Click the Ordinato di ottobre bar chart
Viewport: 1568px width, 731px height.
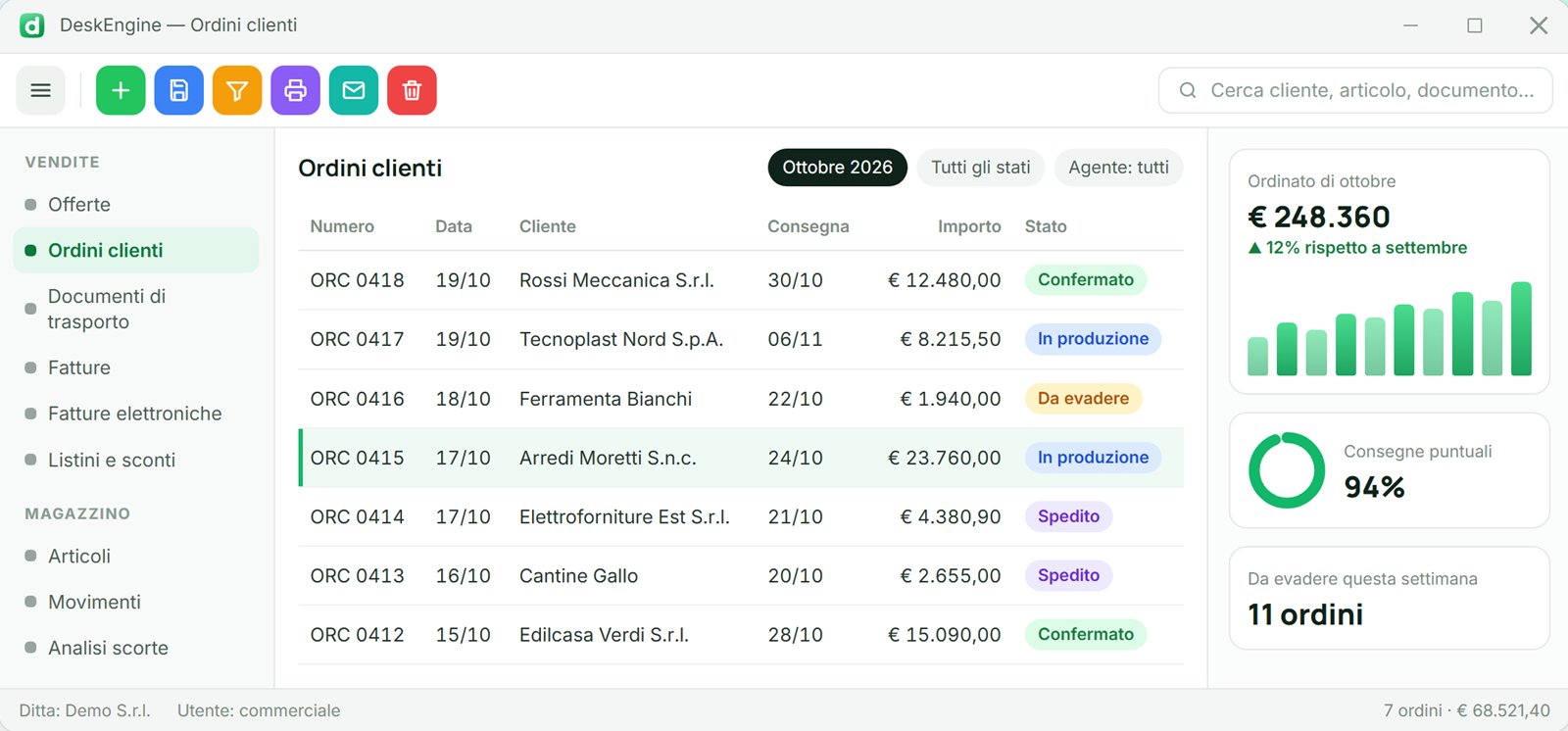[x=1389, y=328]
